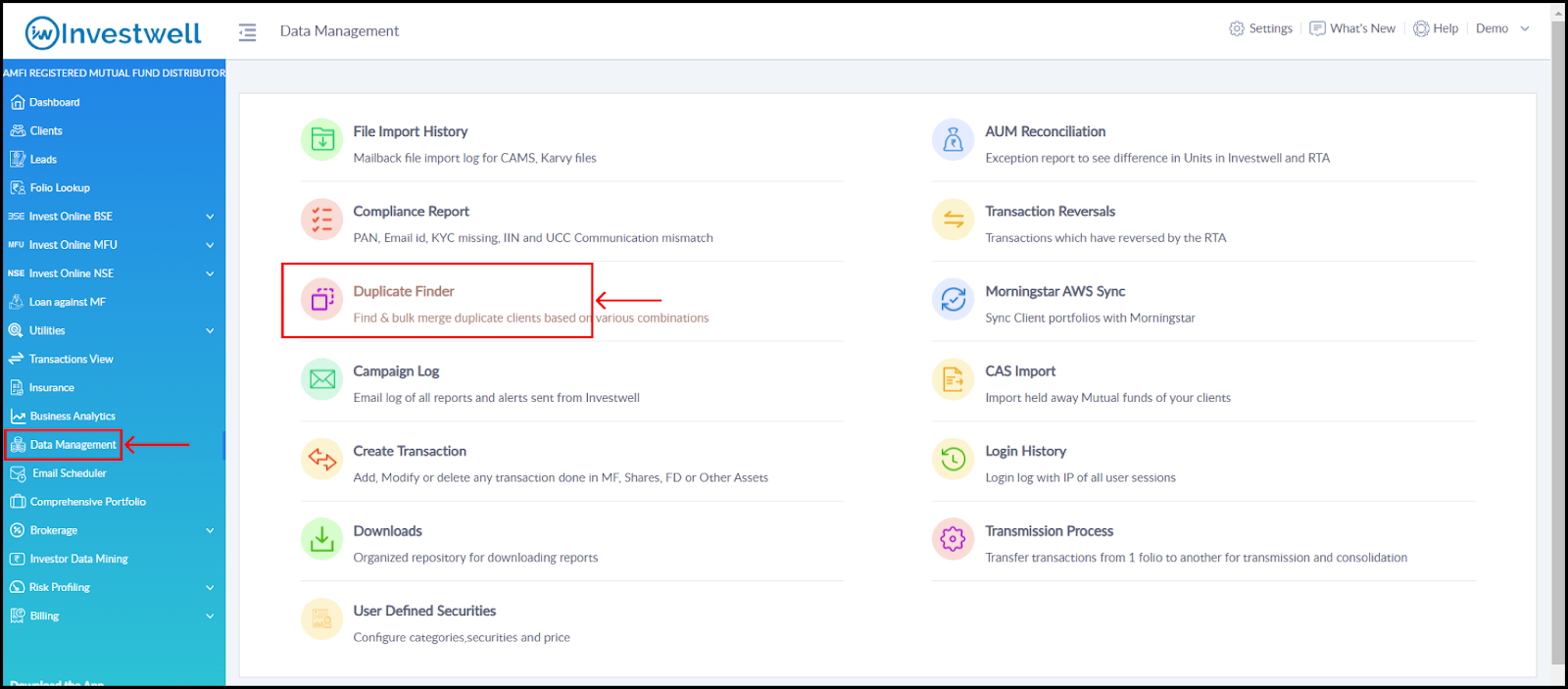
Task: Click the Campaign Log envelope icon
Action: click(321, 379)
